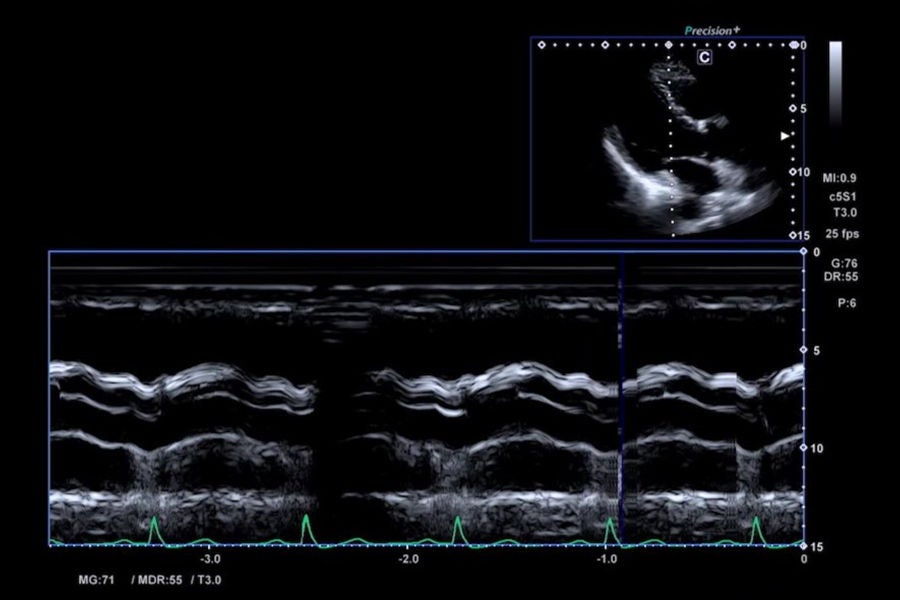Select the c5S1 transducer label
Screen dimensions: 900x600
pos(843,196)
